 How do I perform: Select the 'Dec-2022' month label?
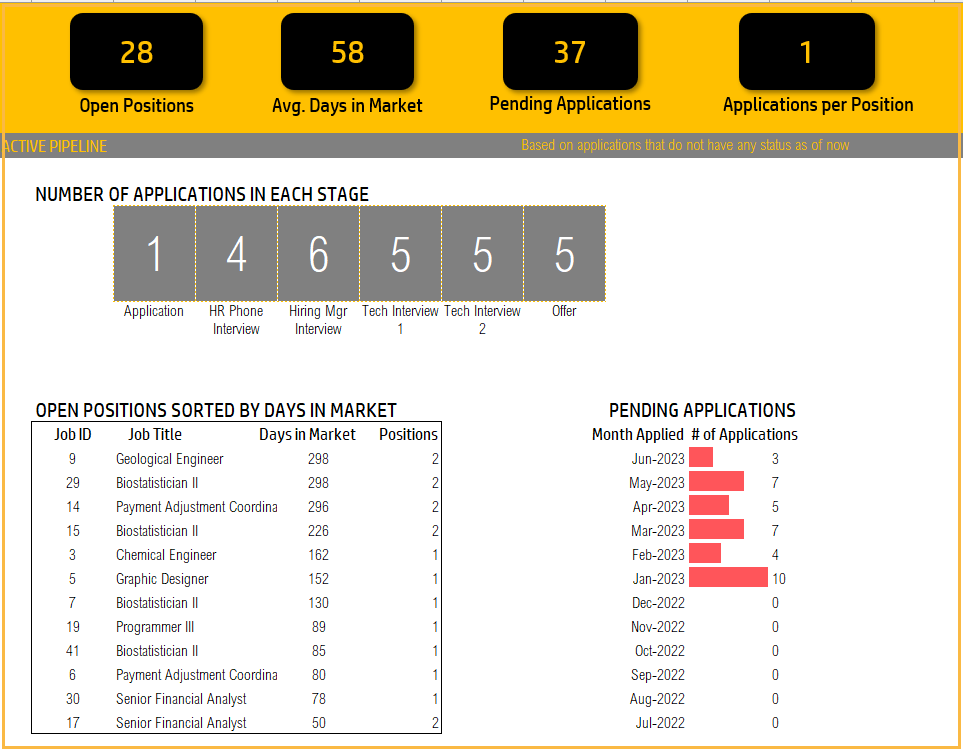coord(658,603)
